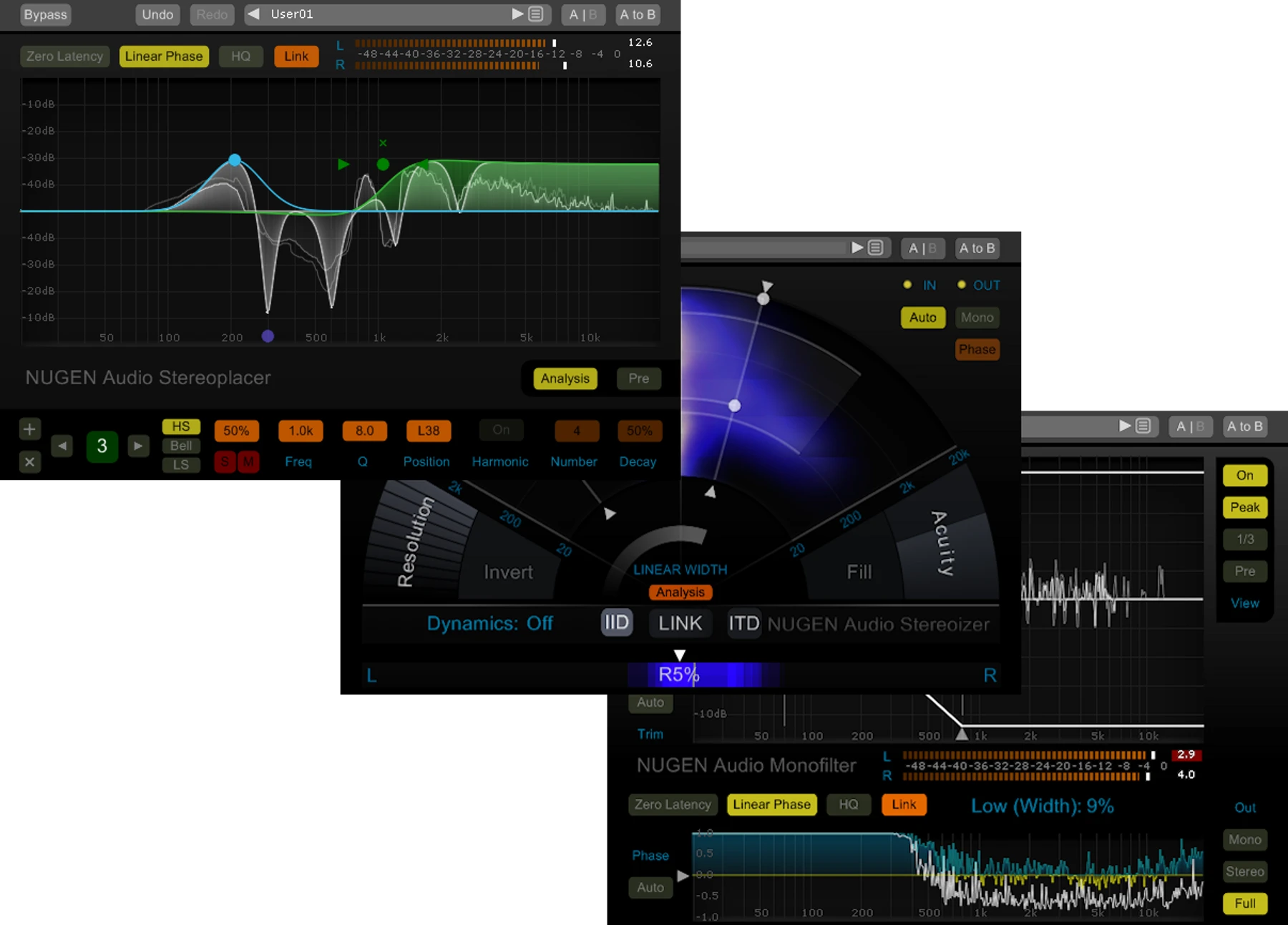Copy A to B in Stereoplacer
The image size is (1288, 925).
coord(638,14)
